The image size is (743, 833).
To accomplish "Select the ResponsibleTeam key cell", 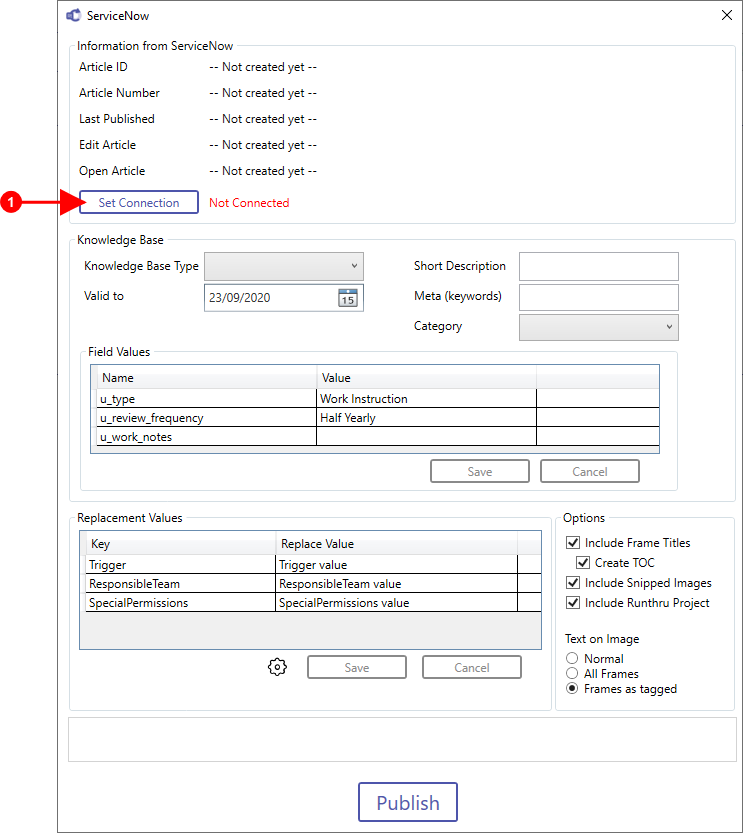I will click(181, 583).
